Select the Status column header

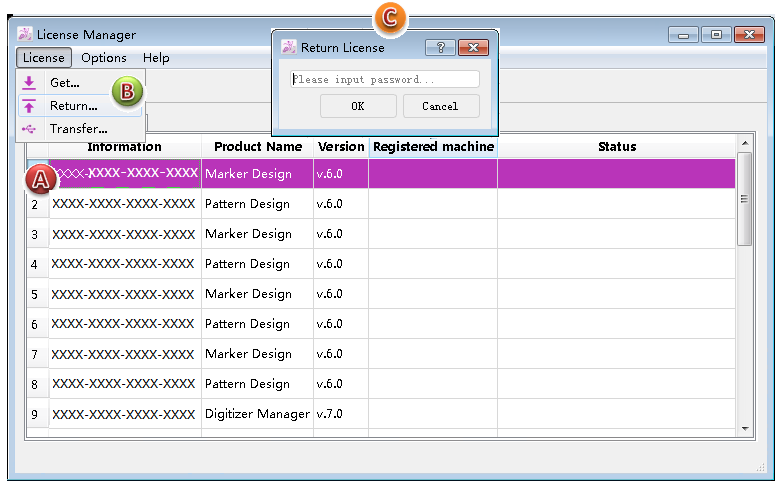pos(616,147)
